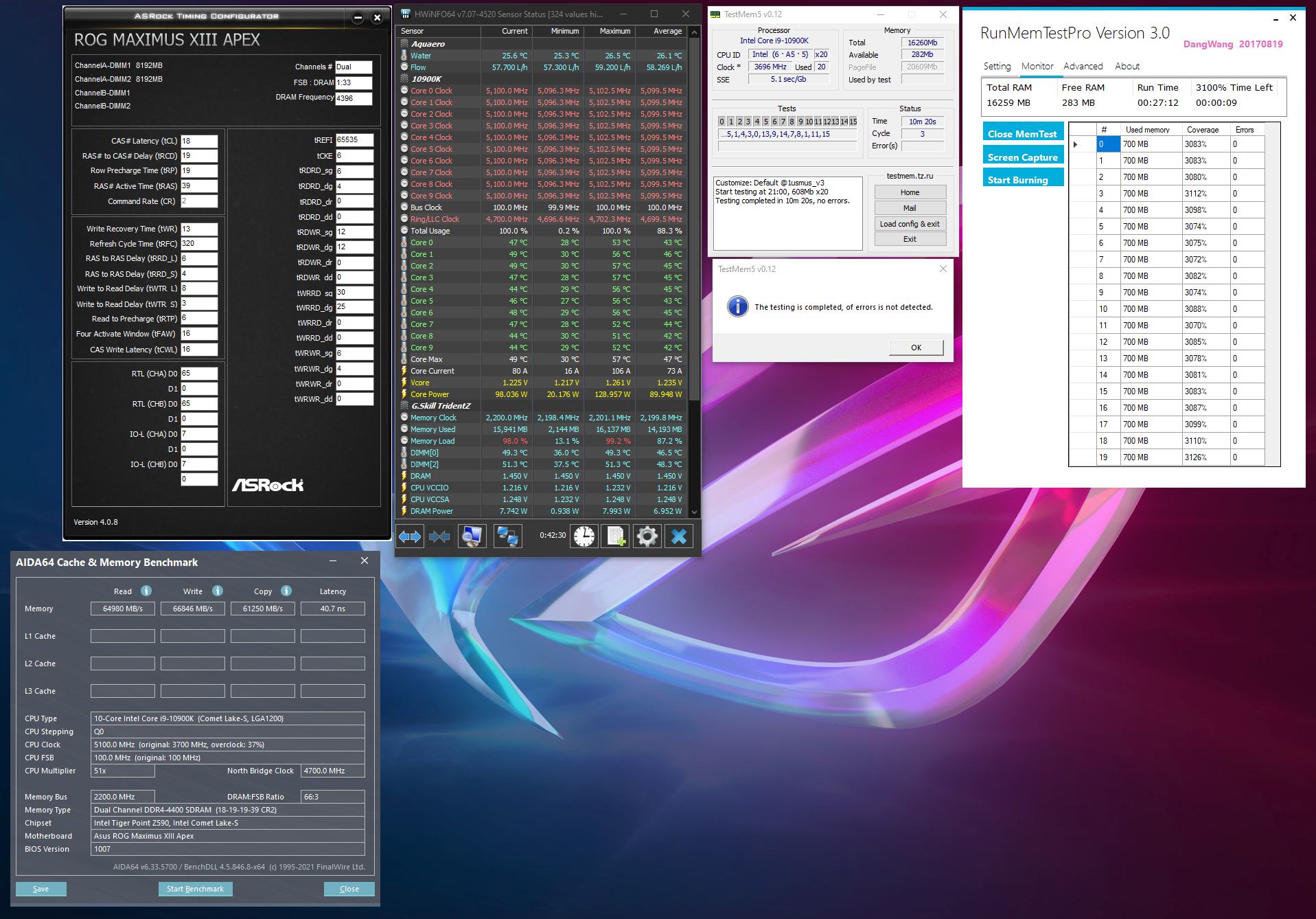The image size is (1316, 919).
Task: Click the Home button in TestMem5
Action: coord(910,192)
